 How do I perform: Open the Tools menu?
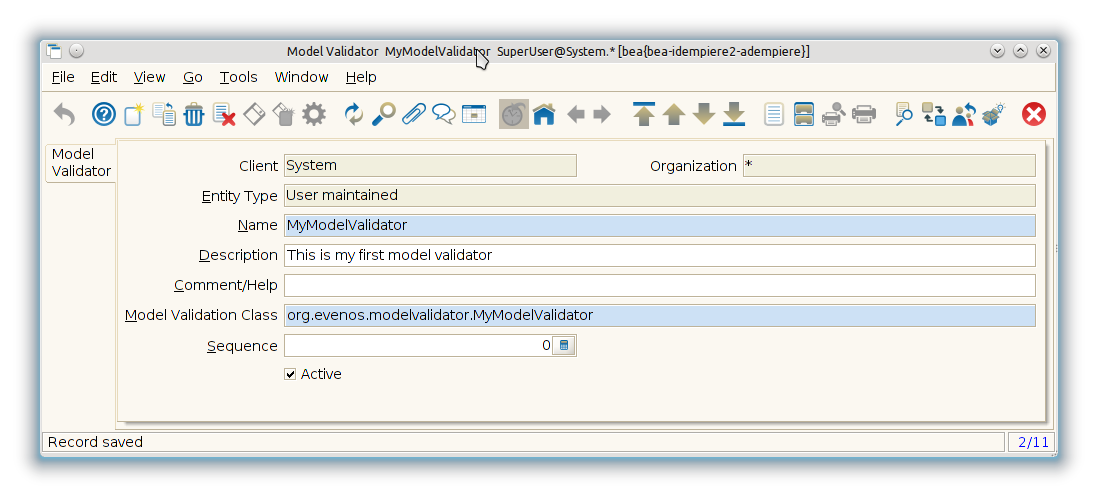(x=238, y=77)
